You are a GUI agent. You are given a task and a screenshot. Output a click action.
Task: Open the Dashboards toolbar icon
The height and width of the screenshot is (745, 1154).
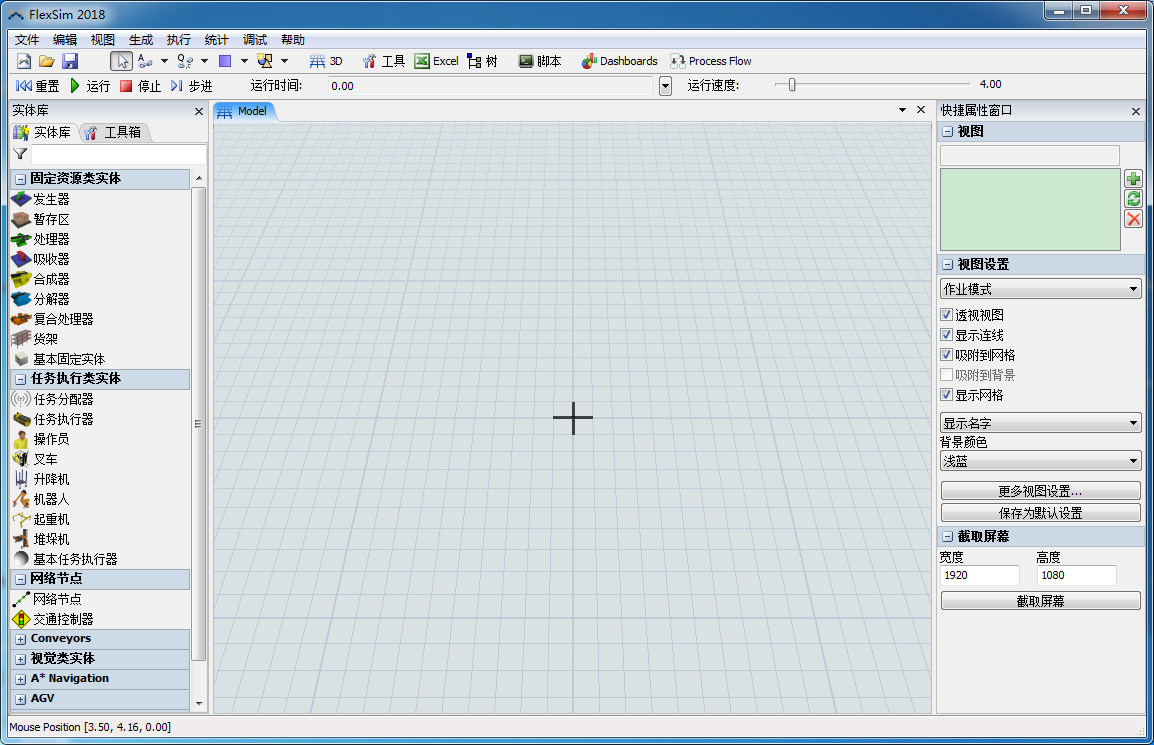589,61
